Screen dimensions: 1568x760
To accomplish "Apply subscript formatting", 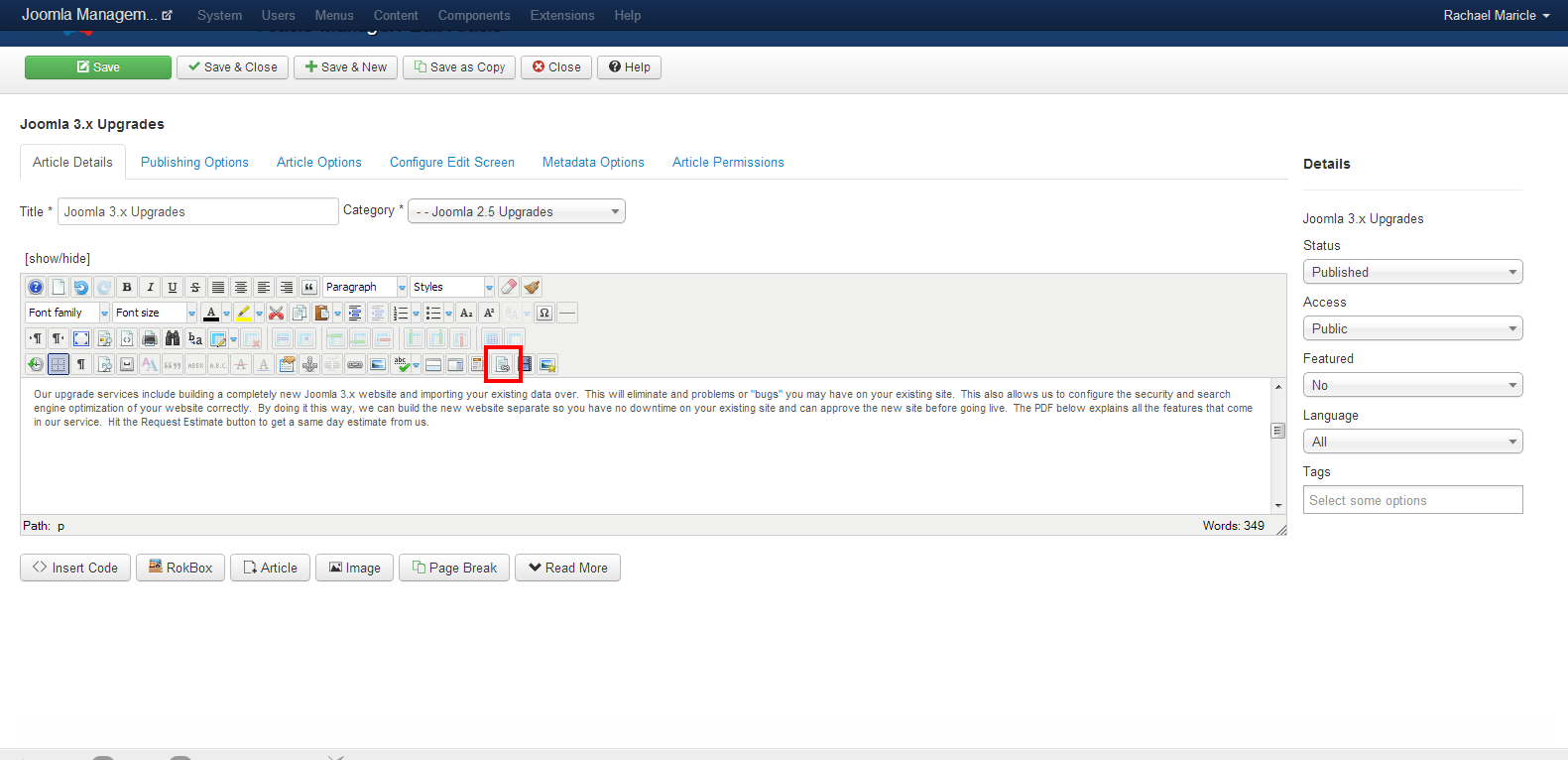I will (x=466, y=313).
